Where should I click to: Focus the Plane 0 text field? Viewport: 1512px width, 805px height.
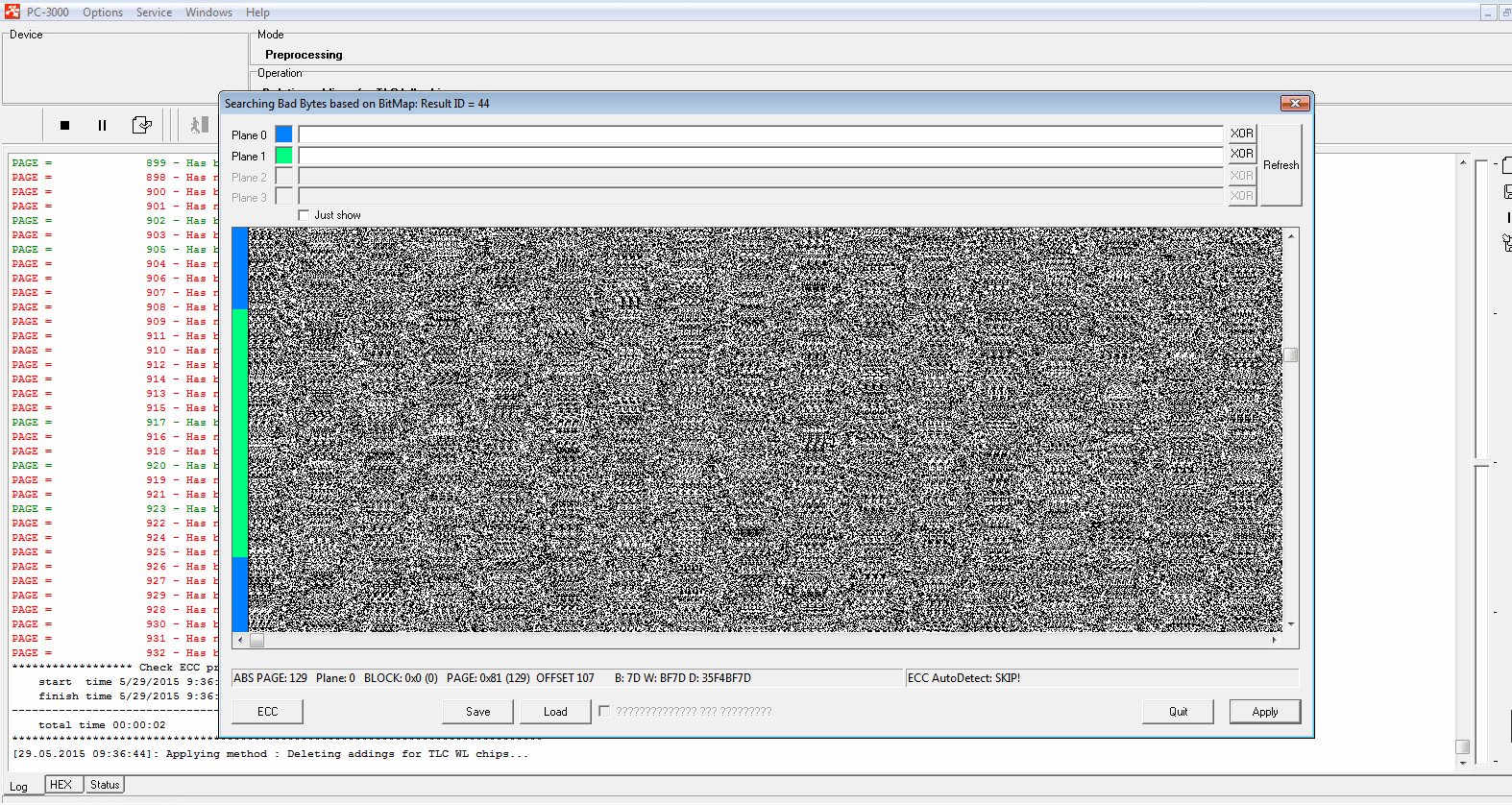(x=760, y=134)
